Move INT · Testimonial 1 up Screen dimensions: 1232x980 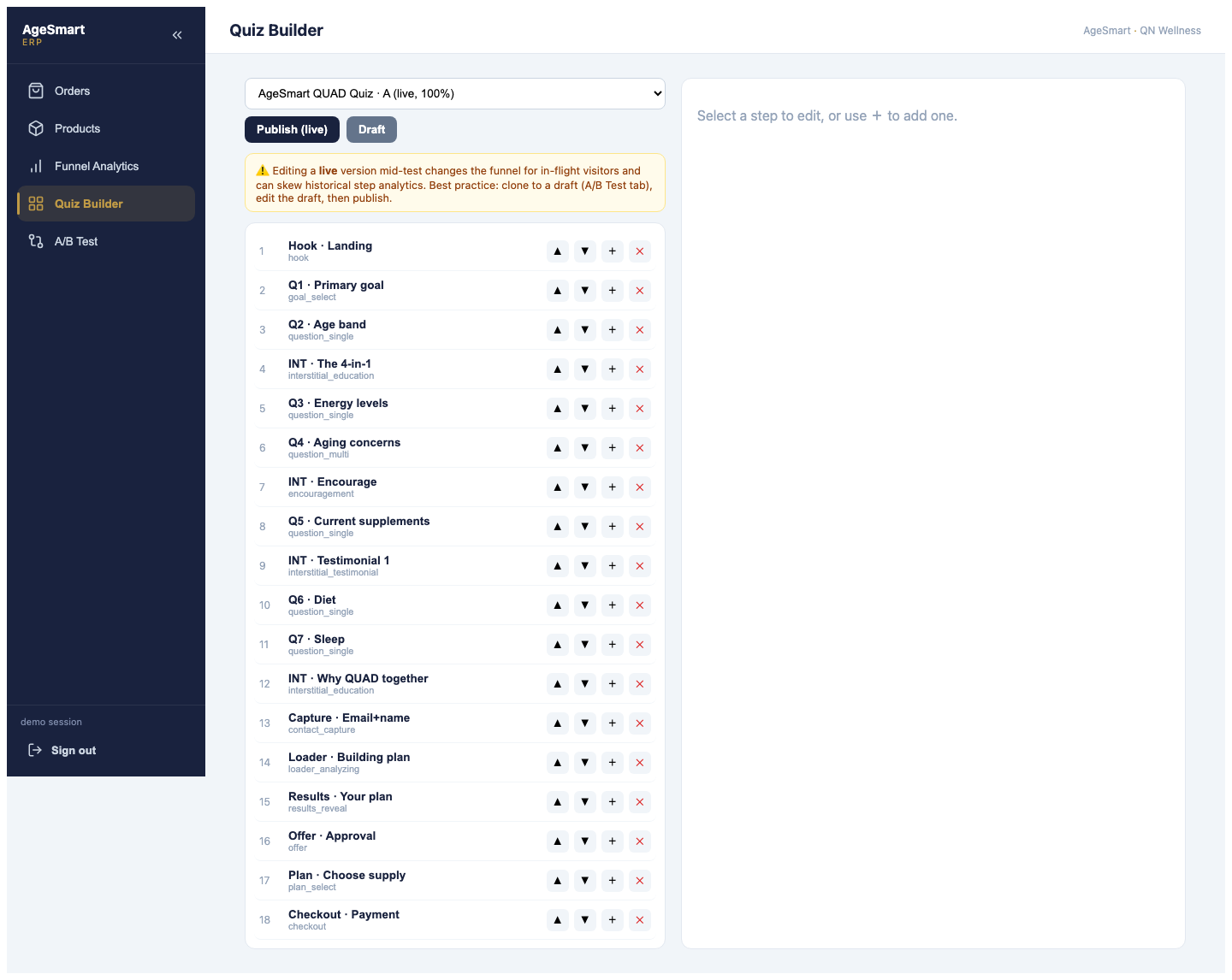click(558, 566)
